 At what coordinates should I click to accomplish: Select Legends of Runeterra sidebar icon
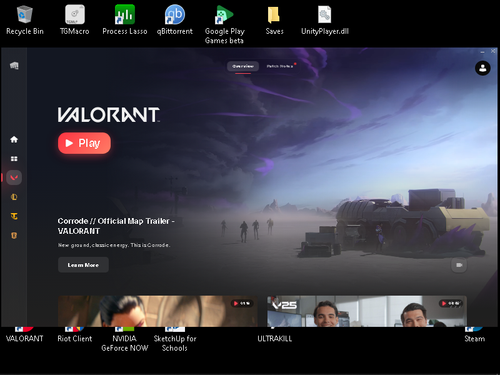pos(14,236)
